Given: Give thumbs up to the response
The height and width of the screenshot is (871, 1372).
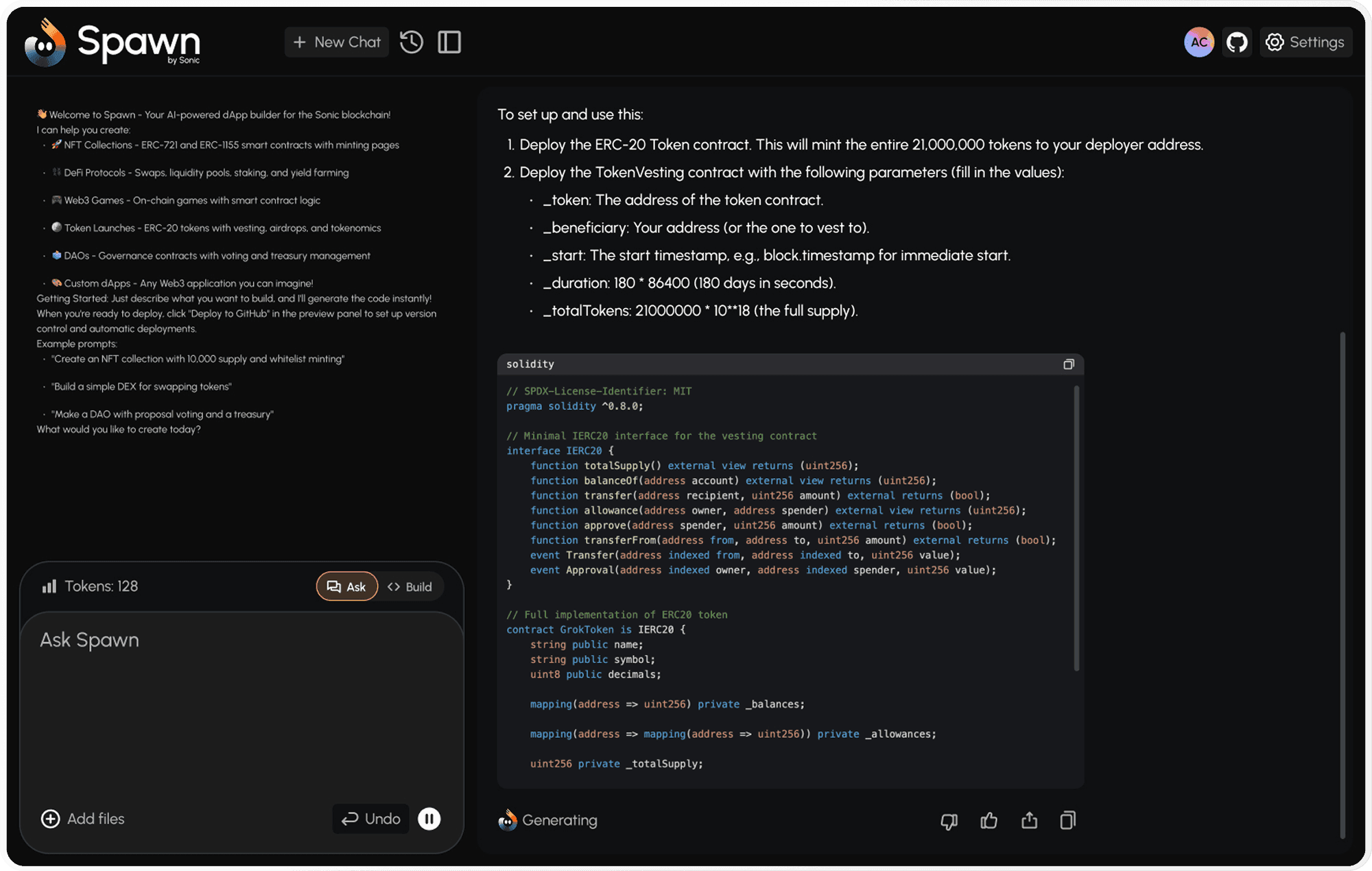Looking at the screenshot, I should (x=989, y=820).
